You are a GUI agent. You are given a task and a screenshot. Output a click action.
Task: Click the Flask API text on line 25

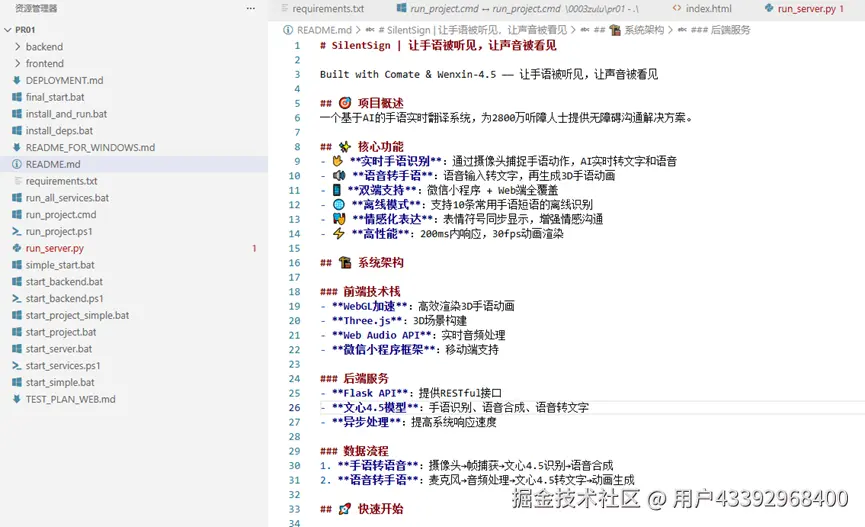point(370,393)
